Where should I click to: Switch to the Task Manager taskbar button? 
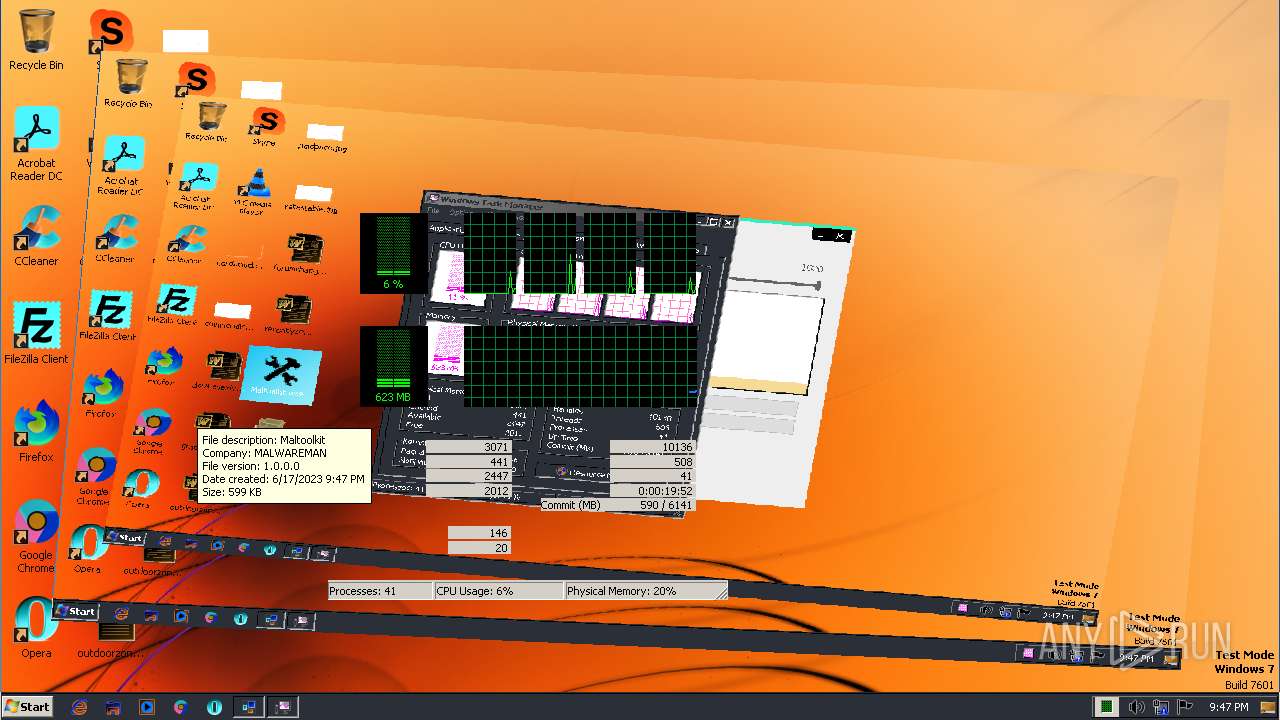point(283,707)
